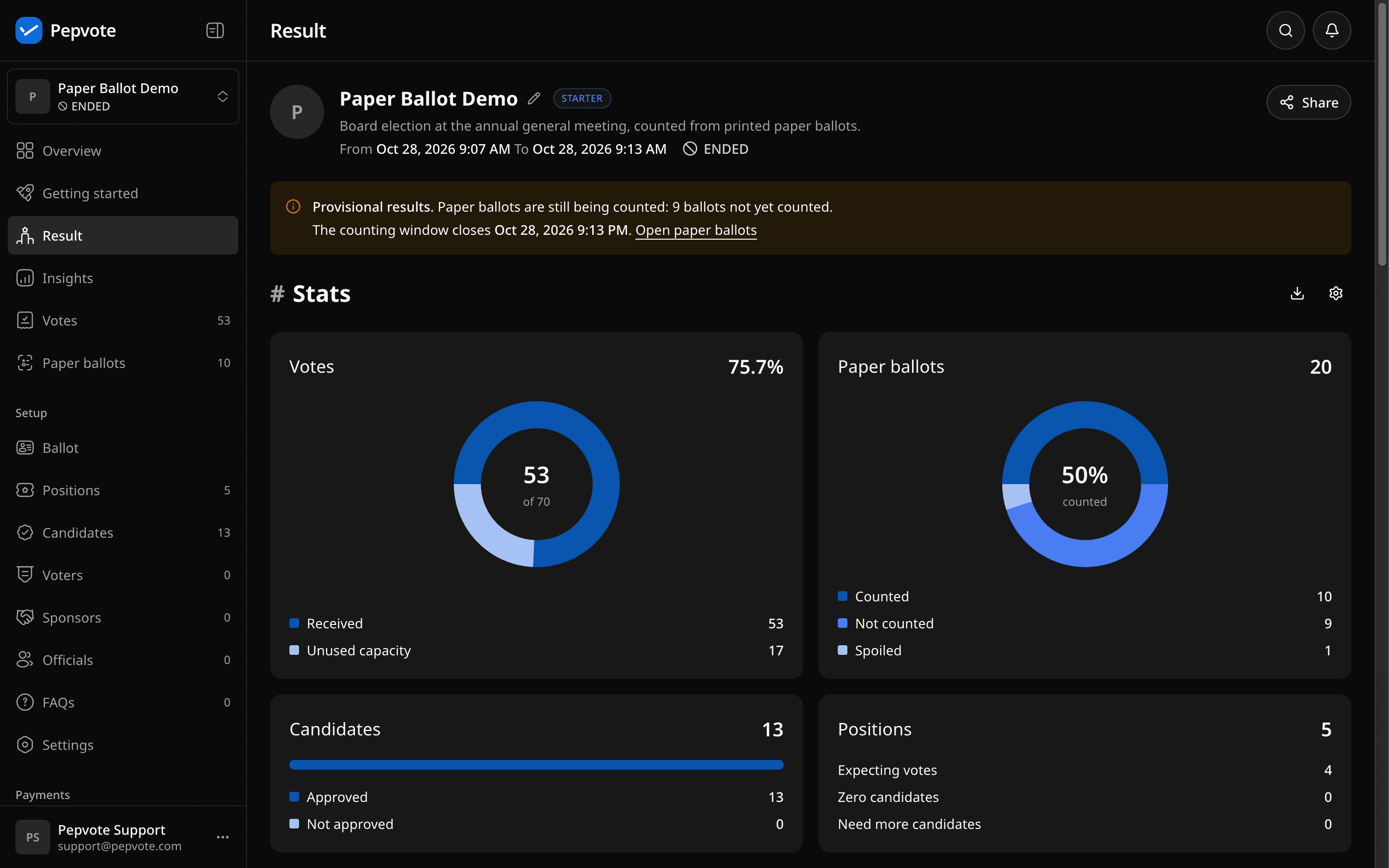This screenshot has width=1389, height=868.
Task: Click the Votes donut chart
Action: point(536,484)
